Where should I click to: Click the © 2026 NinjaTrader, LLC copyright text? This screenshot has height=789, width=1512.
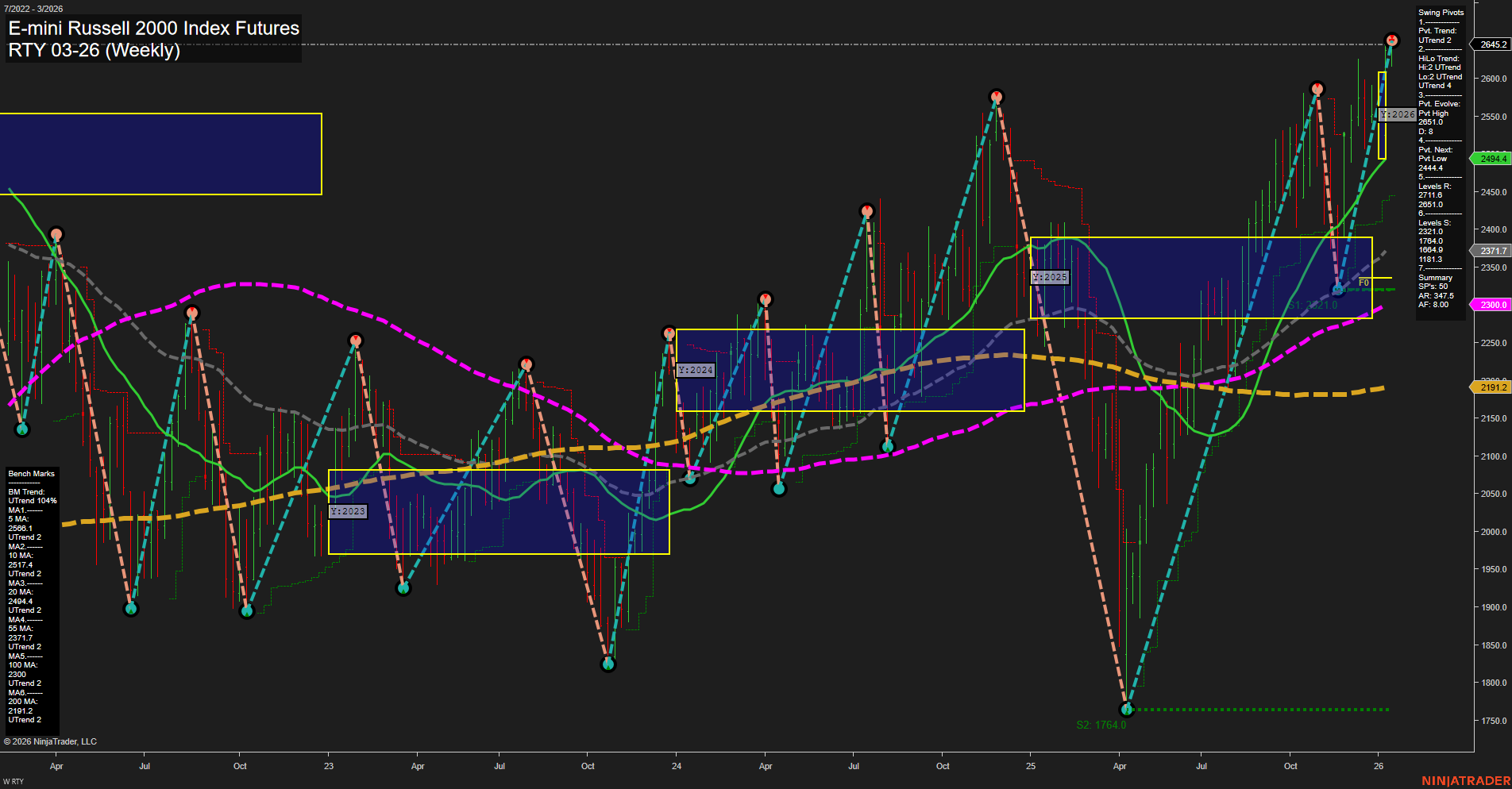[x=51, y=741]
